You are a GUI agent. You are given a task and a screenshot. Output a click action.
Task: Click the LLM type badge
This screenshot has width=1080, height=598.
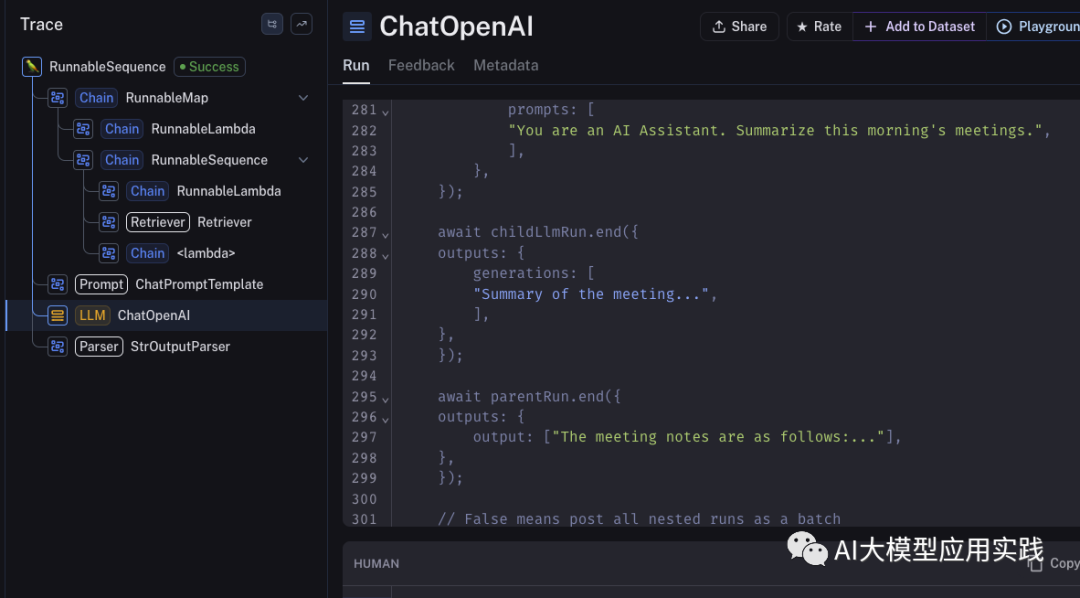(92, 315)
